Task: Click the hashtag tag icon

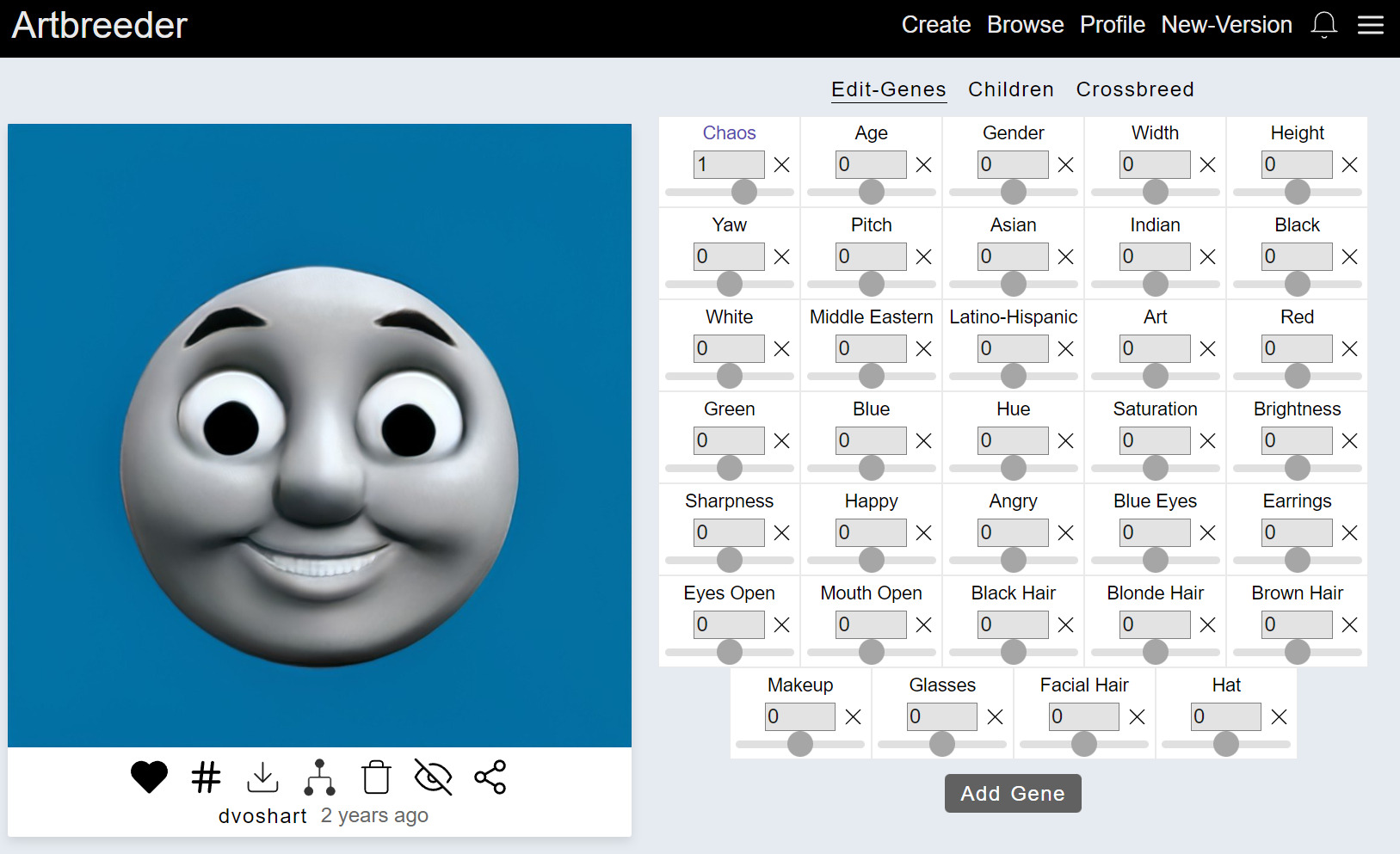Action: click(x=206, y=777)
